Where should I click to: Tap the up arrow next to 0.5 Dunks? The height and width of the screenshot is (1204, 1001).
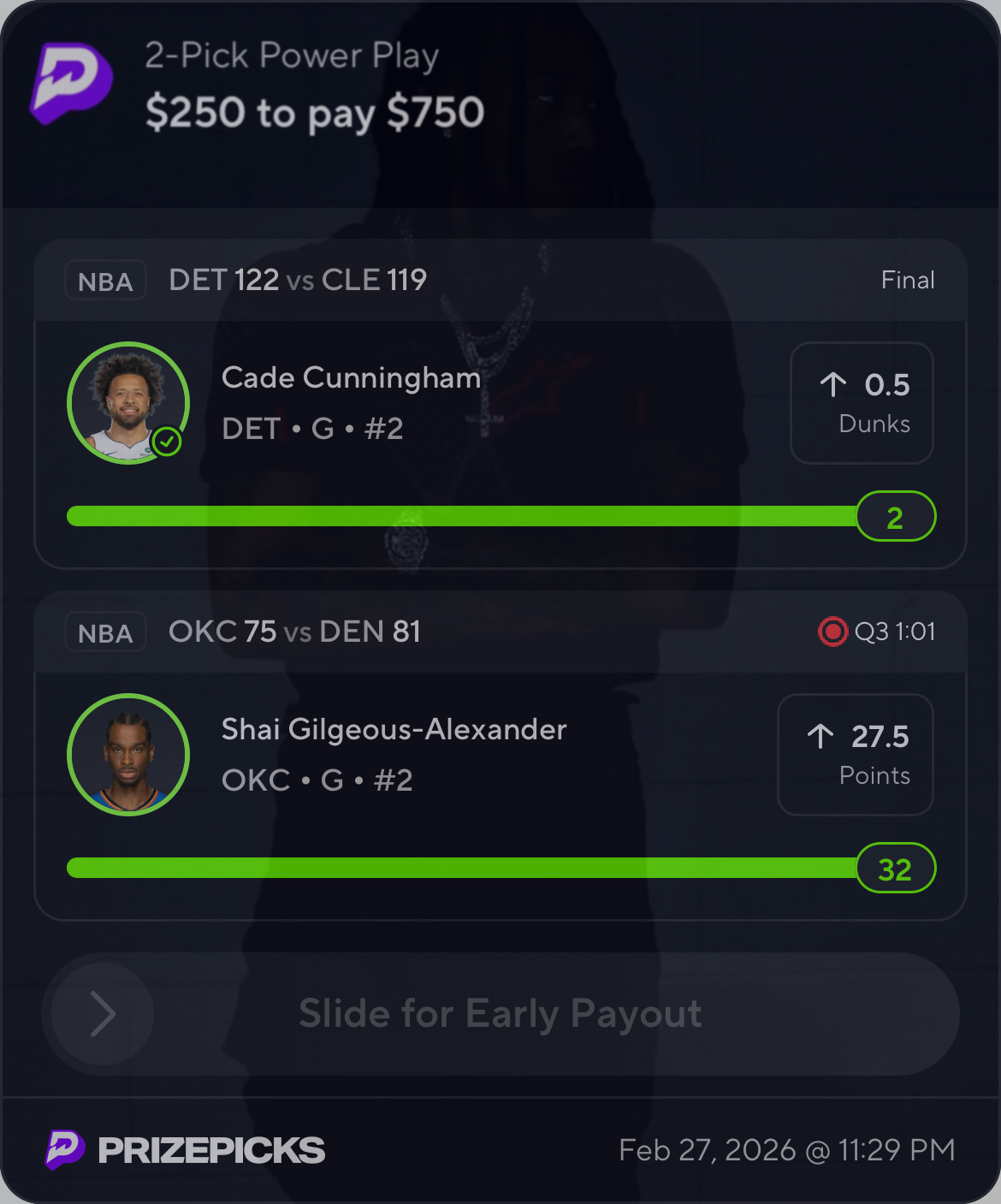832,384
